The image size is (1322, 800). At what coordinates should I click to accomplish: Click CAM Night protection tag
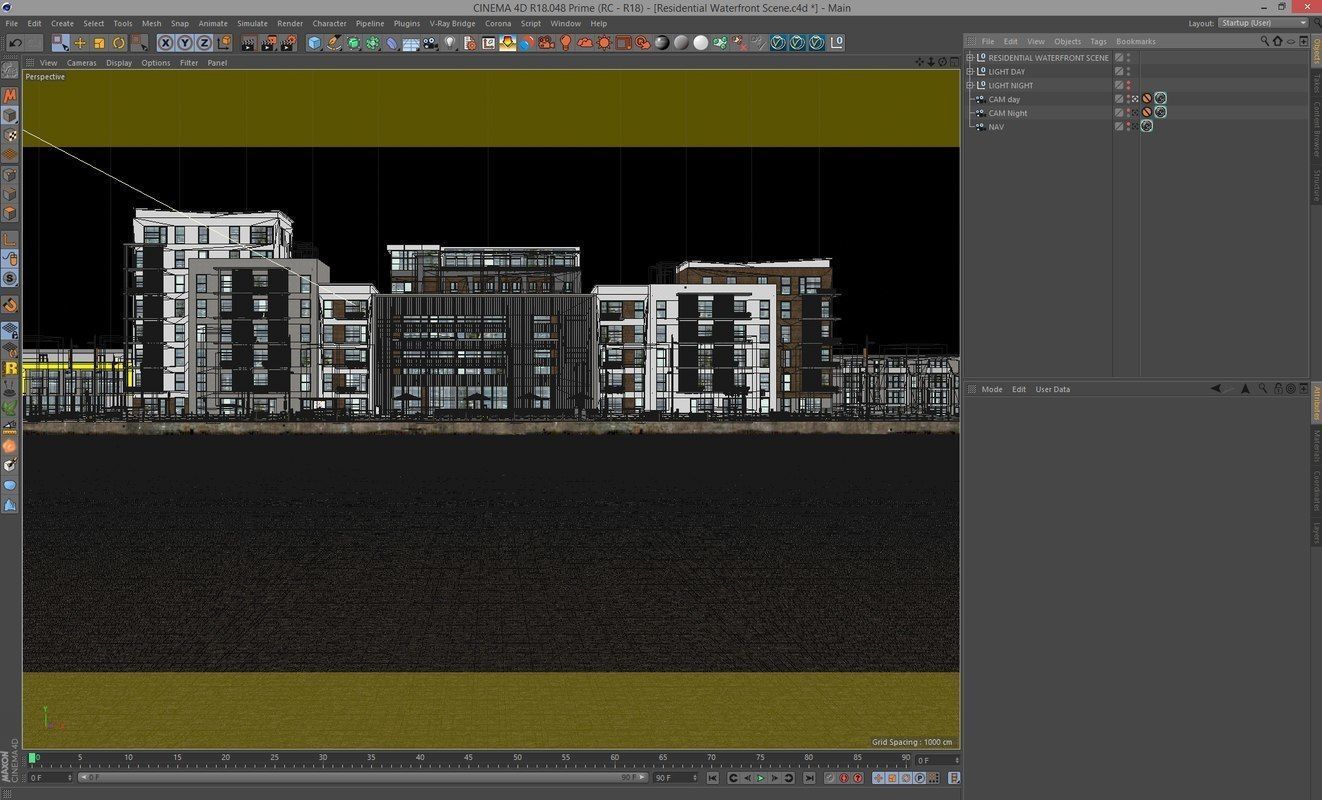1146,113
